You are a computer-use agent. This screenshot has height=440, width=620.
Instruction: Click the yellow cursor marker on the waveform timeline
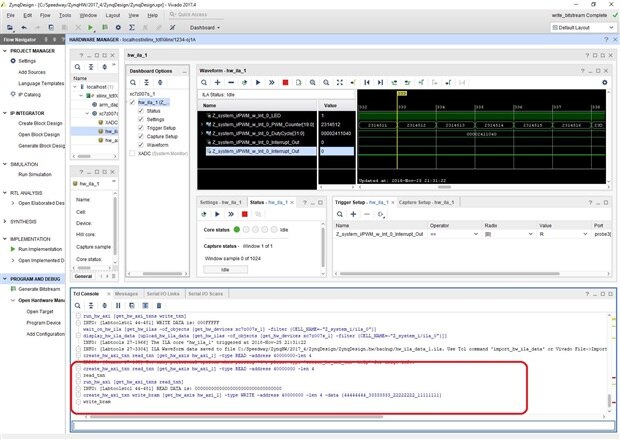400,94
